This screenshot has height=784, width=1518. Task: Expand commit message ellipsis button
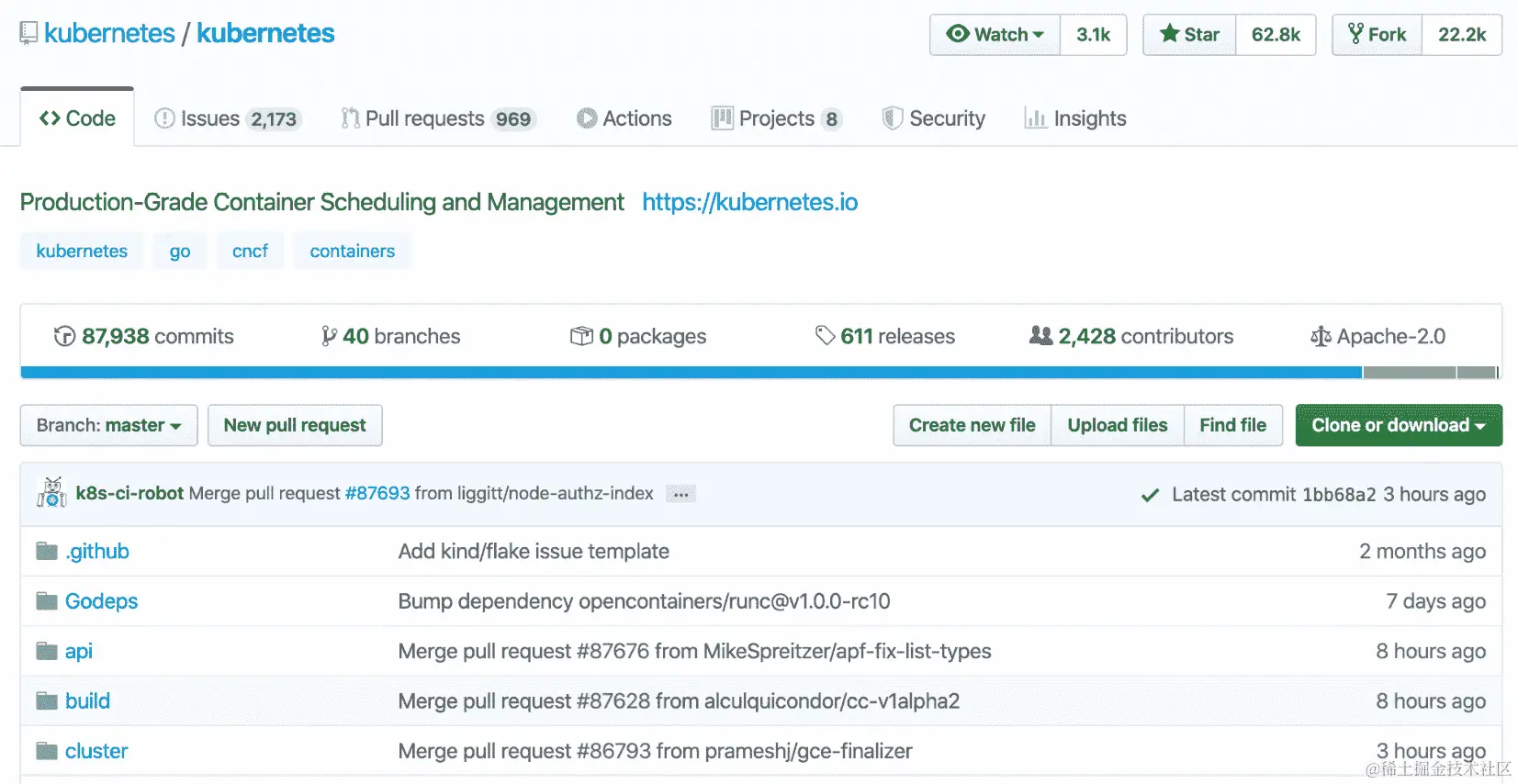point(680,494)
